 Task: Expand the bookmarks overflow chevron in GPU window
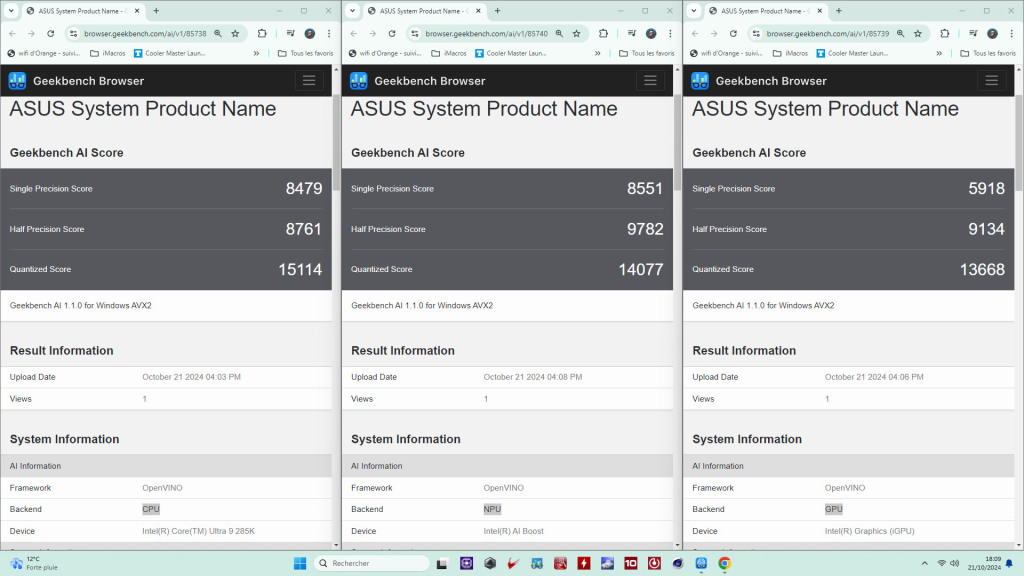pos(939,54)
